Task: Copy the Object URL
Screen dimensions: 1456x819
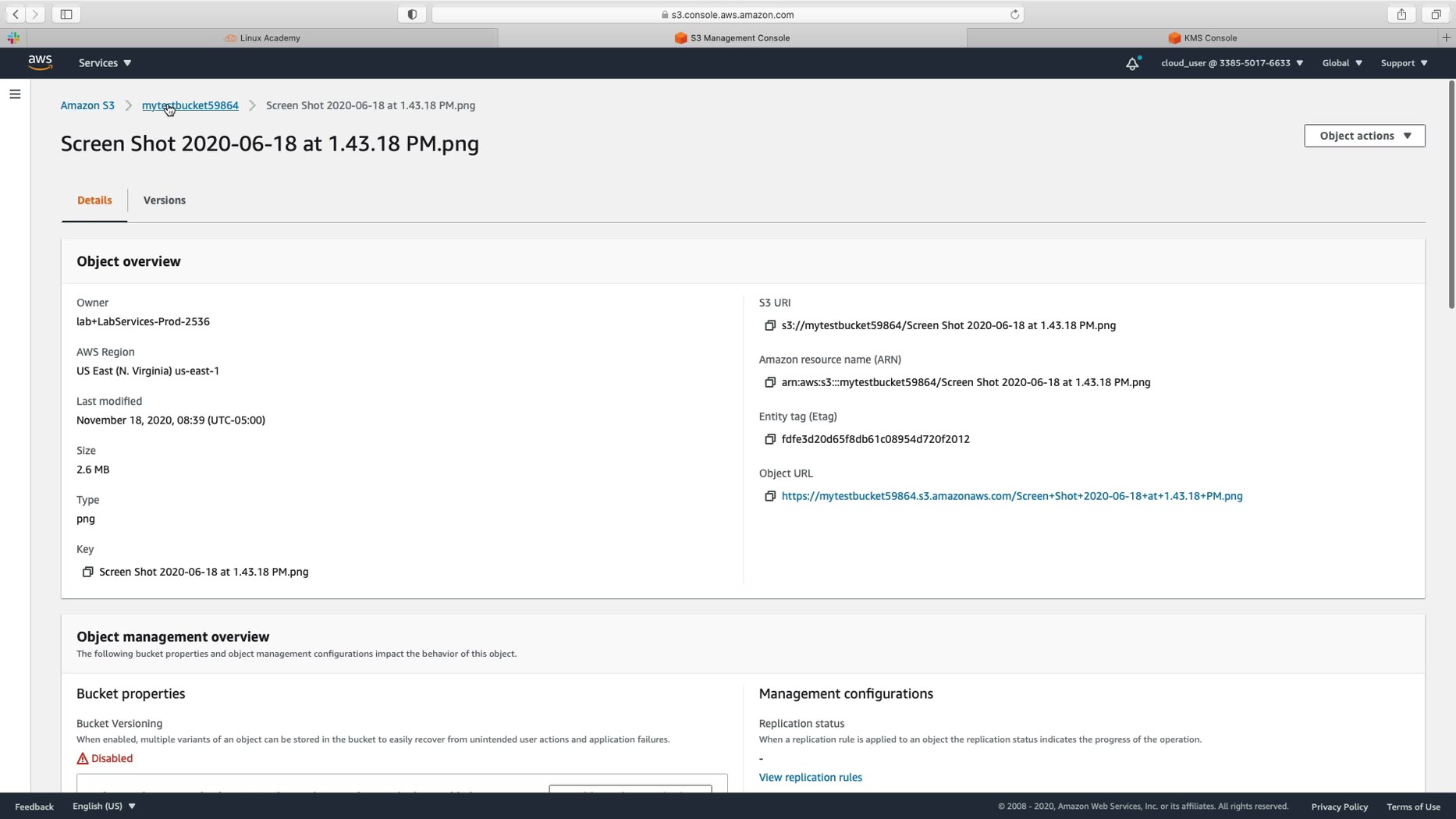Action: 770,497
